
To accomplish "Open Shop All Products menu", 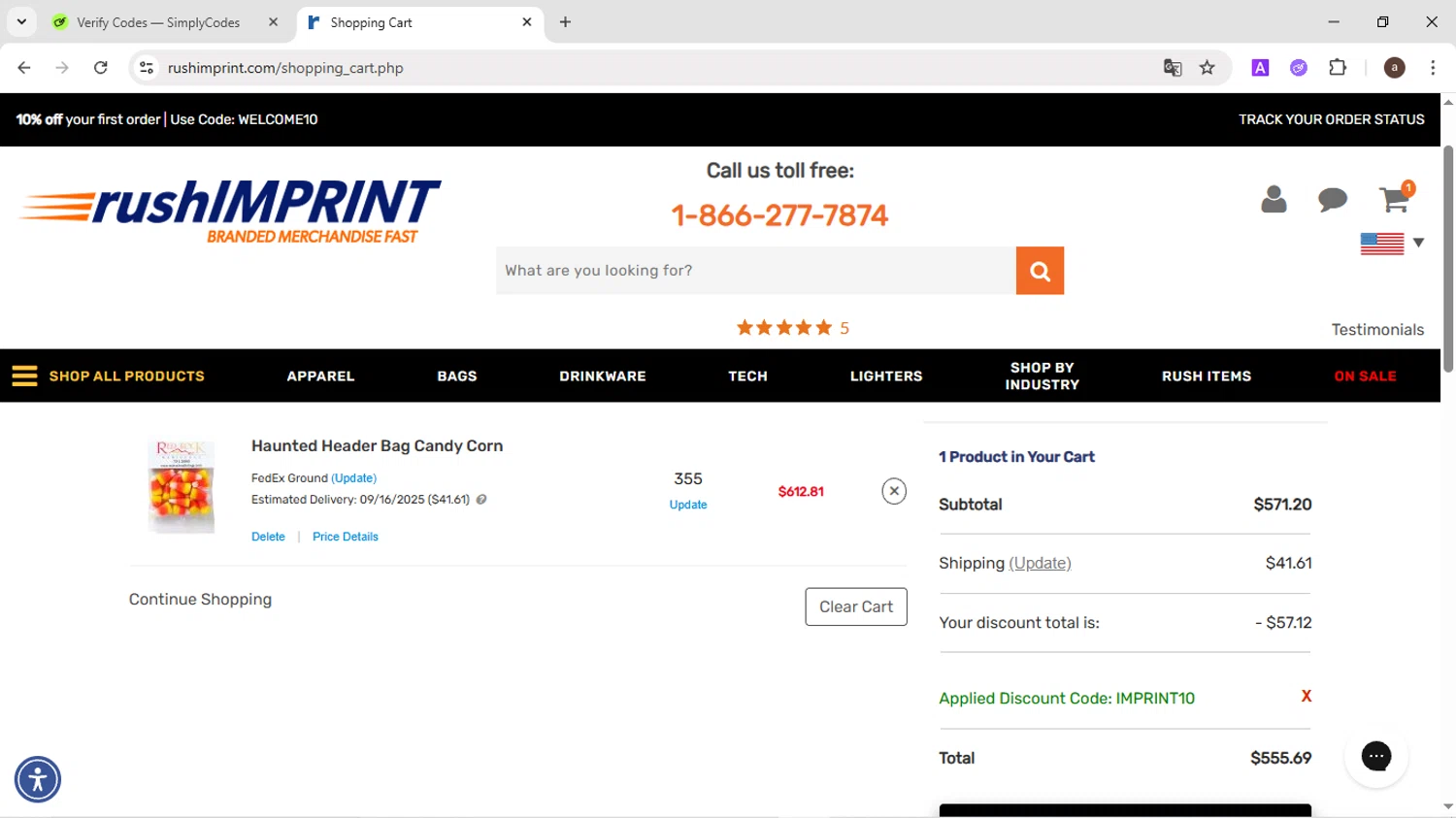I will click(x=127, y=376).
